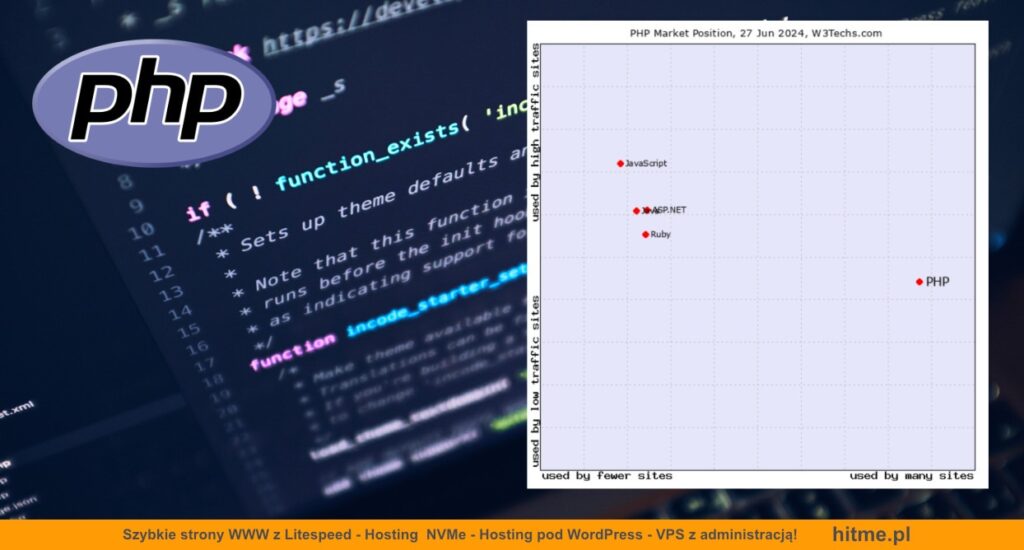
Task: Click "used by high traffic sites" axis label
Action: click(537, 132)
